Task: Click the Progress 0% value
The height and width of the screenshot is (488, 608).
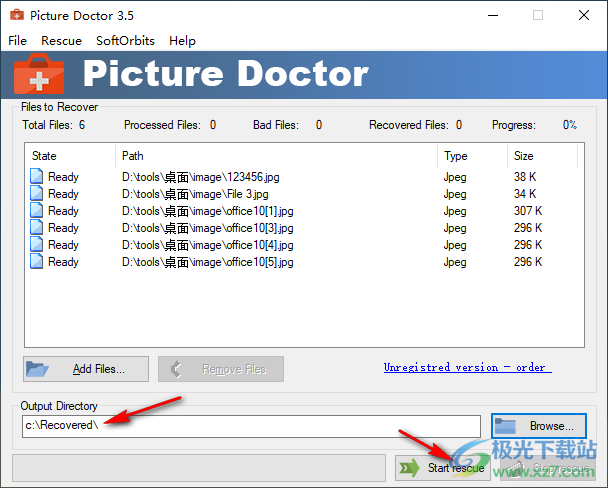Action: pyautogui.click(x=570, y=125)
